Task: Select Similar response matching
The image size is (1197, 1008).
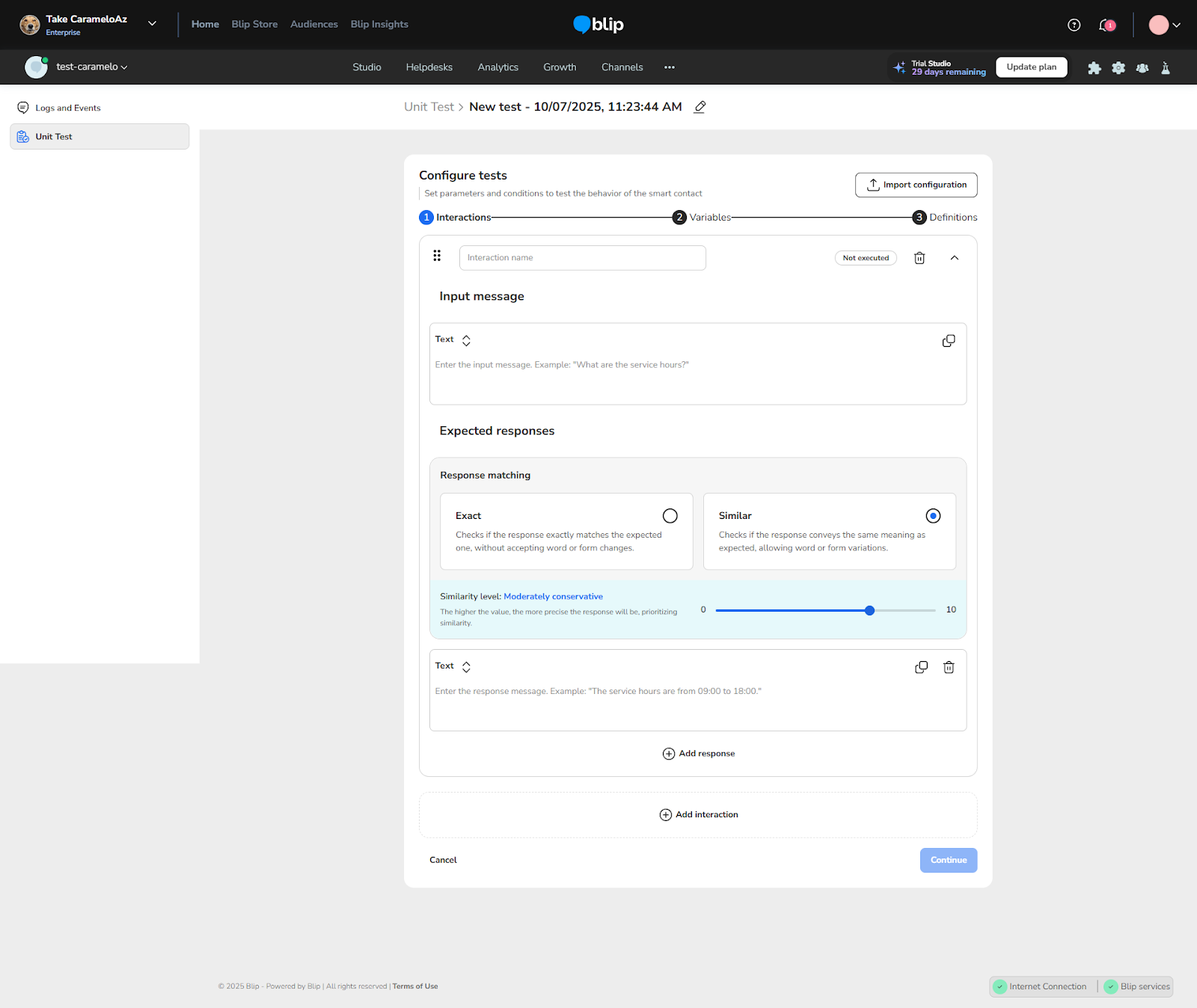Action: tap(932, 516)
